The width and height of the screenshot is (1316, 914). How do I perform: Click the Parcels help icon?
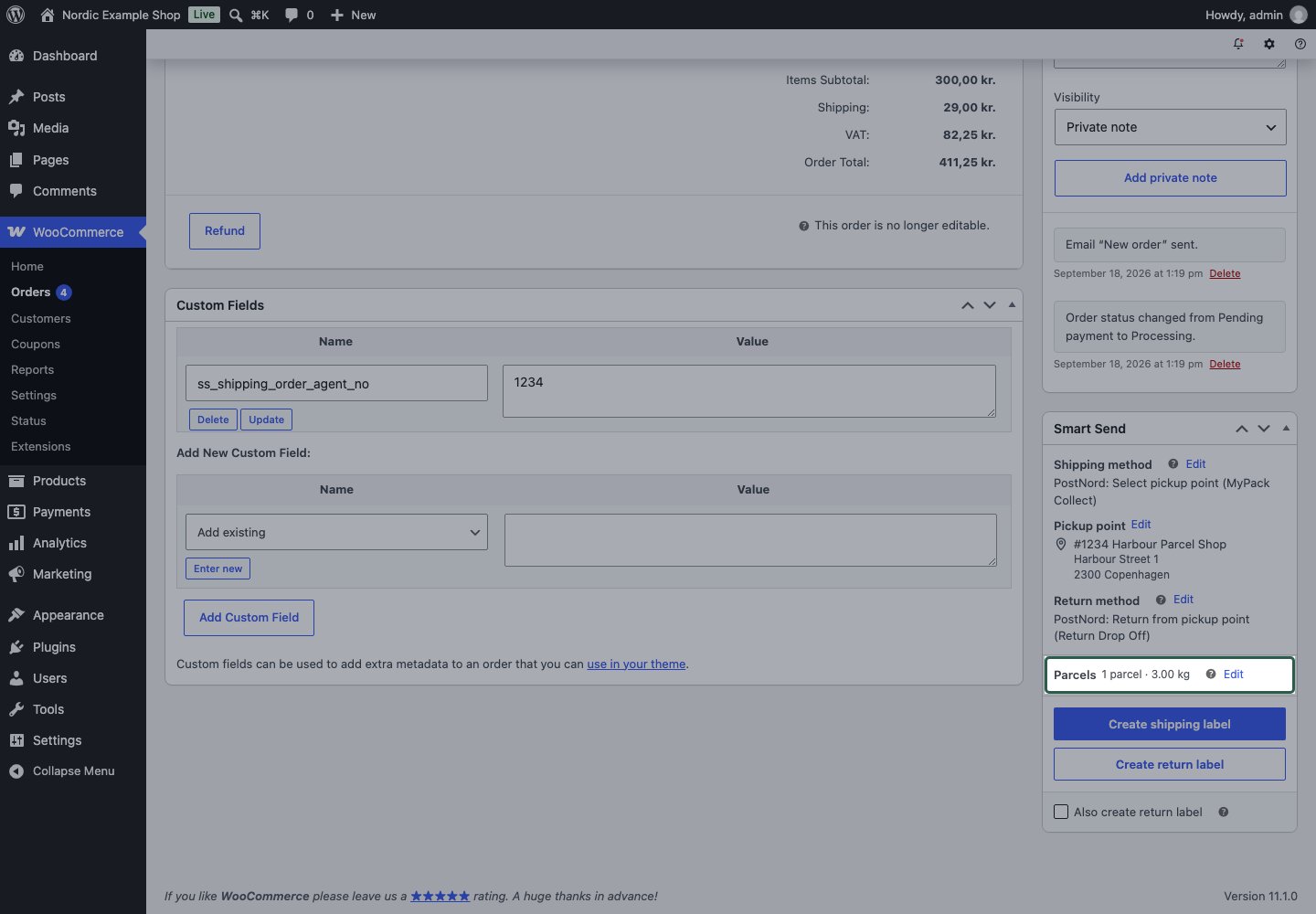pyautogui.click(x=1211, y=675)
